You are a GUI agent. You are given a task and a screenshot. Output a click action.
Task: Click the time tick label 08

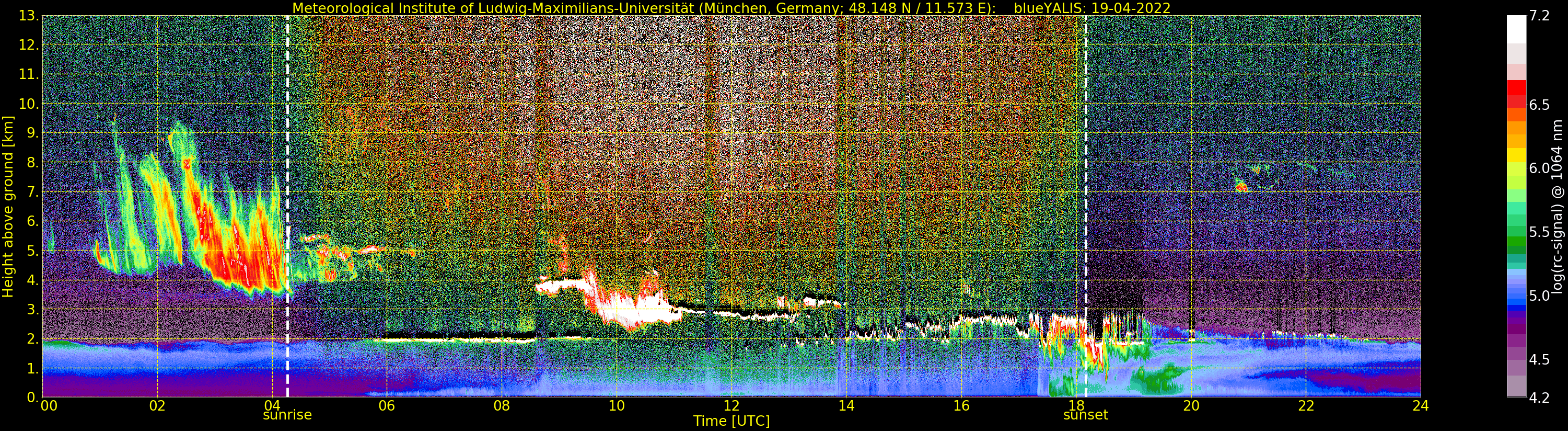[x=502, y=406]
